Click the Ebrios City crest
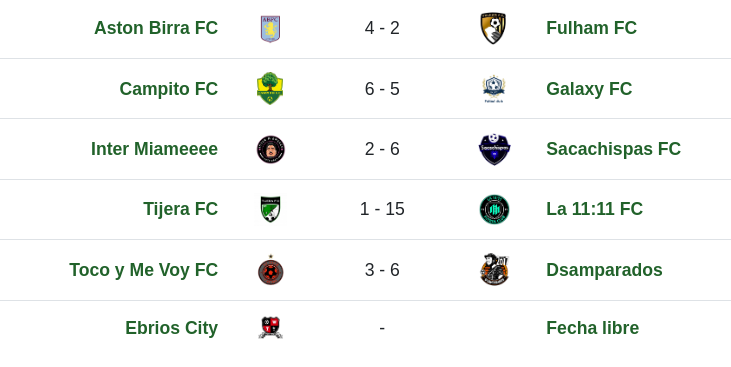This screenshot has height=367, width=731. 270,328
